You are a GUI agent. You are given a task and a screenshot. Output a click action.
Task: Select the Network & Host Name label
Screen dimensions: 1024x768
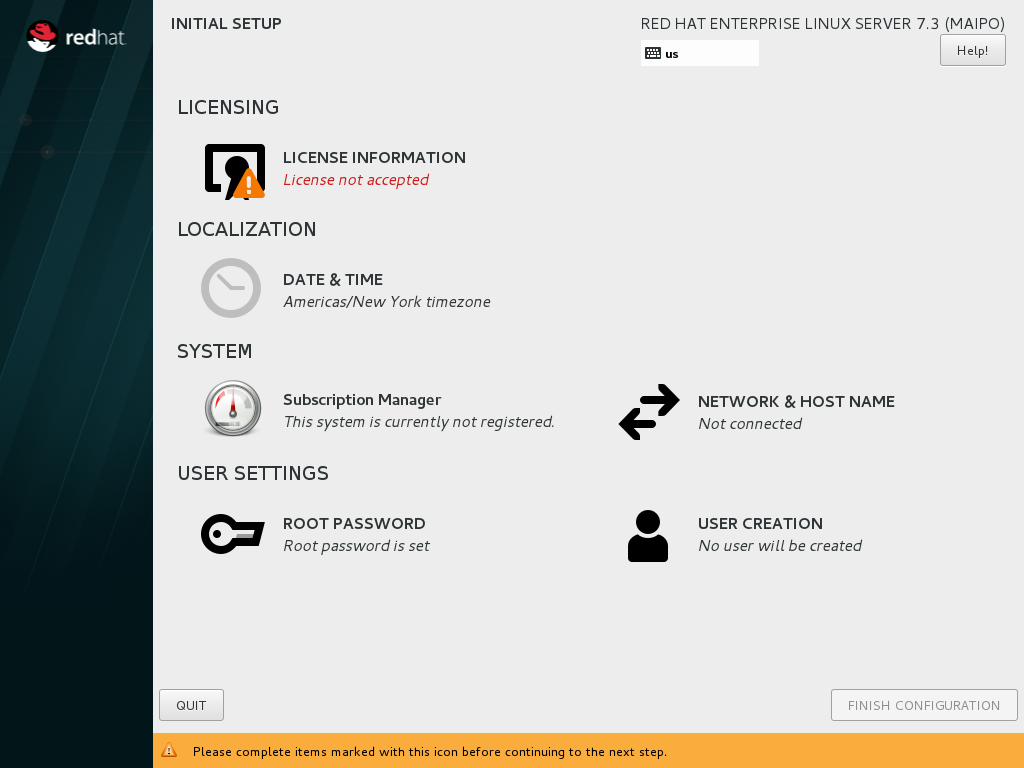click(x=796, y=402)
